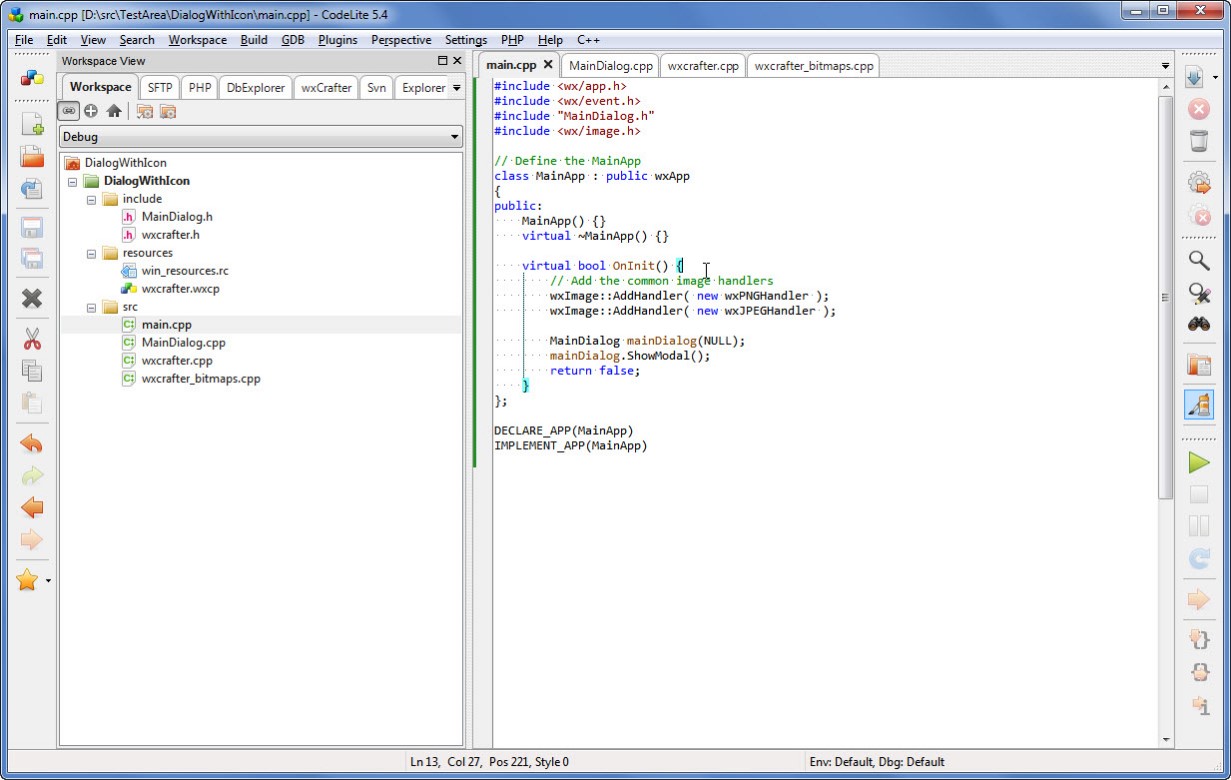Click the New File icon in left toolbar

(x=32, y=124)
